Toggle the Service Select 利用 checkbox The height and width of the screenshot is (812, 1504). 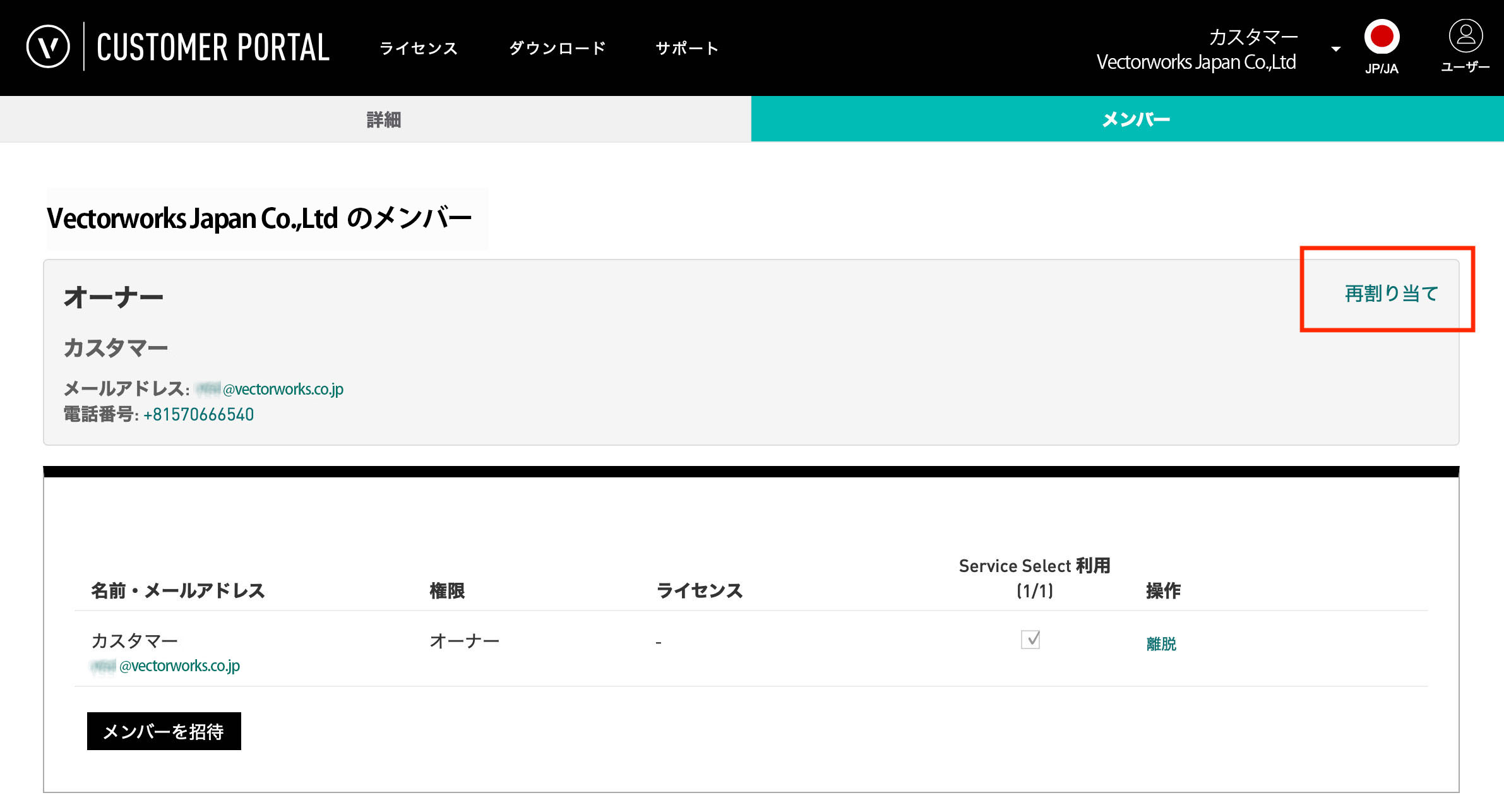1030,640
